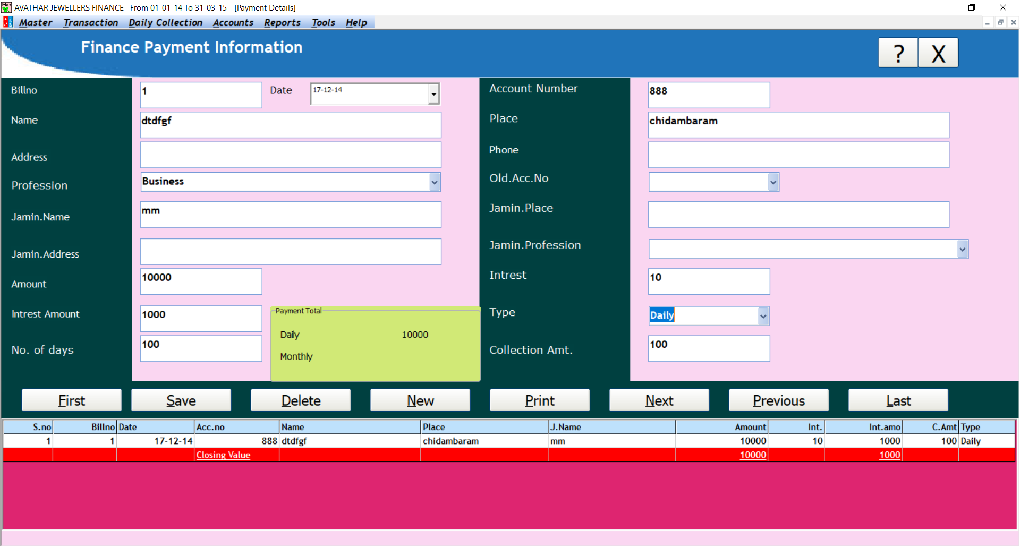Expand the Old.Acc.No dropdown
Screen dimensions: 1027x552
coord(772,182)
